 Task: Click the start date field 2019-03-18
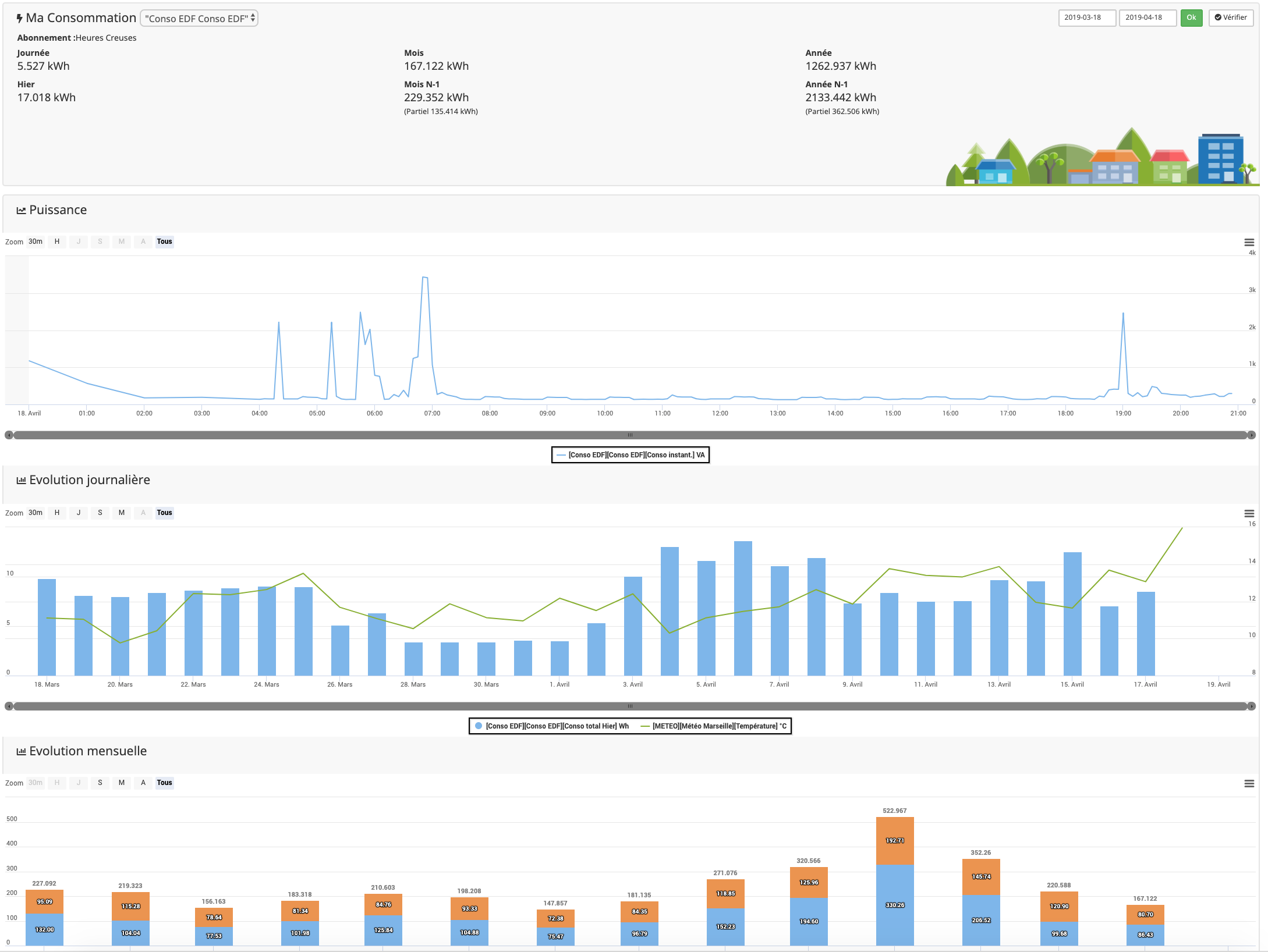coord(1087,17)
